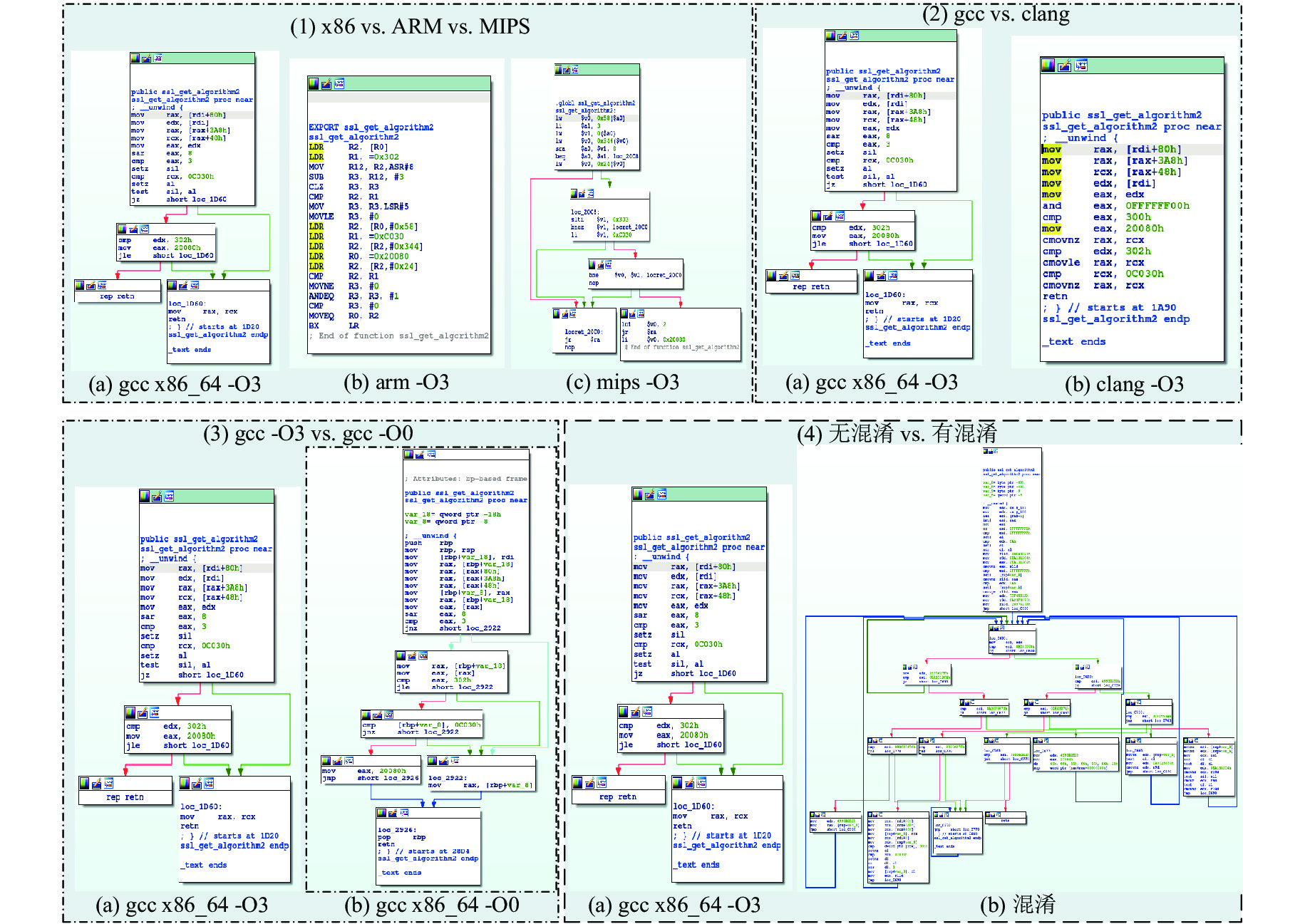
Task: Click the color icon of the 'rep retn' node in panel (3)
Action: click(x=85, y=783)
